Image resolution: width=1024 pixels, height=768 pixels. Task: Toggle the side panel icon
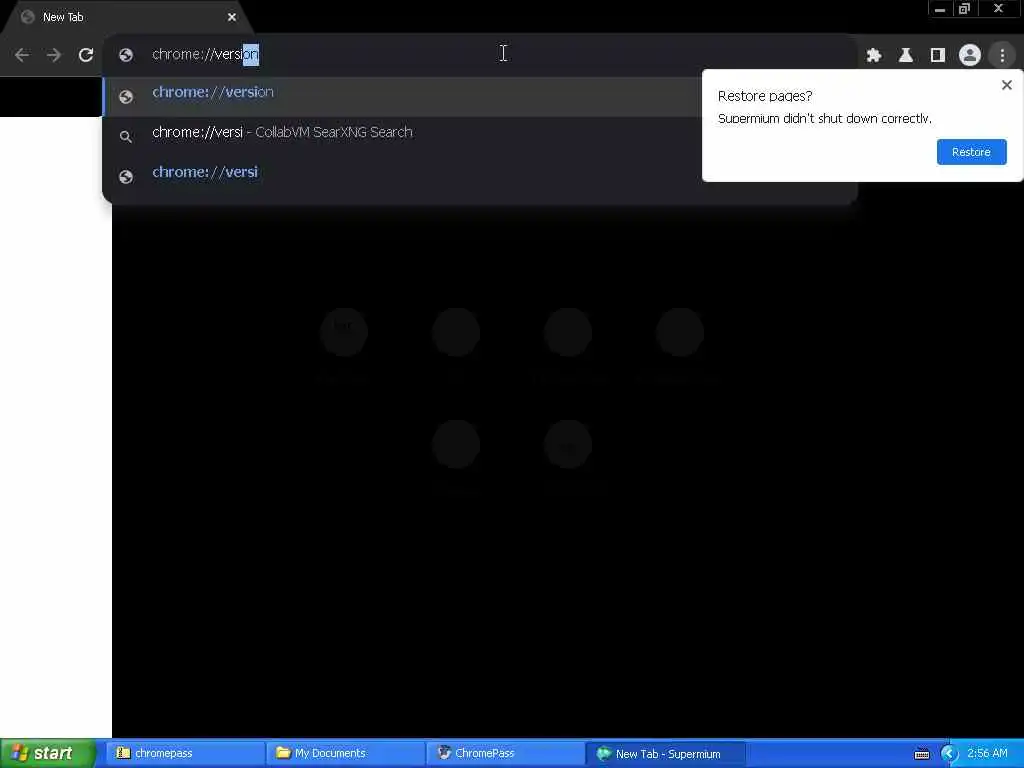tap(938, 55)
